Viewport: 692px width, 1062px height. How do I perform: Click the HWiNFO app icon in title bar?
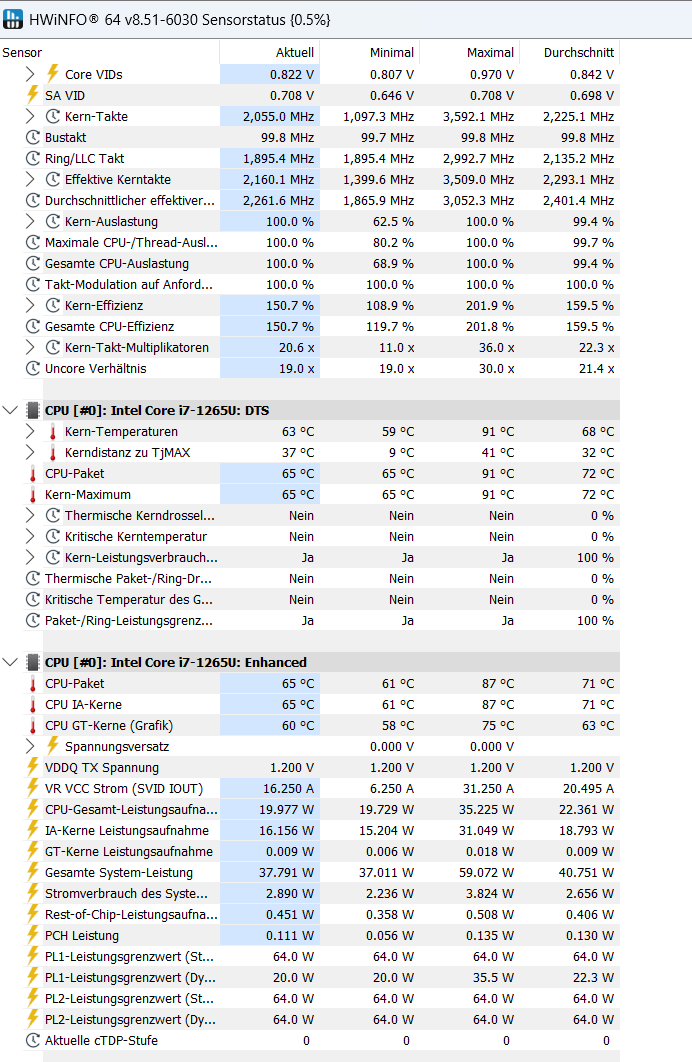pyautogui.click(x=12, y=20)
